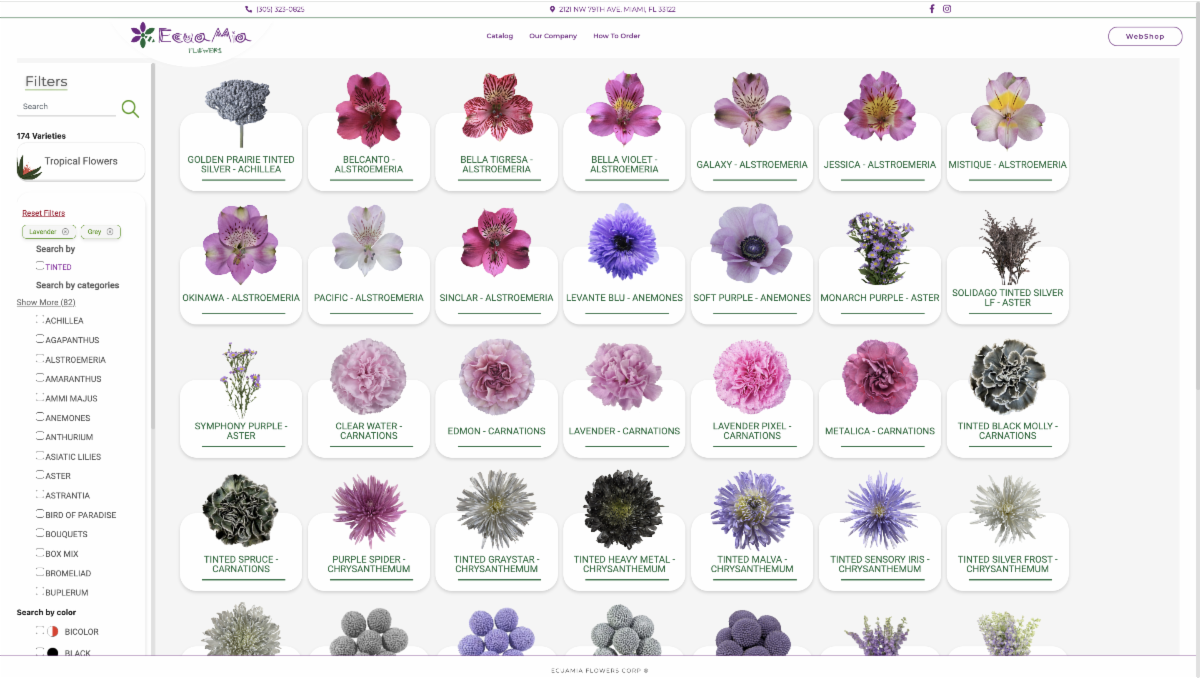Open the Facebook page icon
1200x678 pixels.
click(x=932, y=9)
